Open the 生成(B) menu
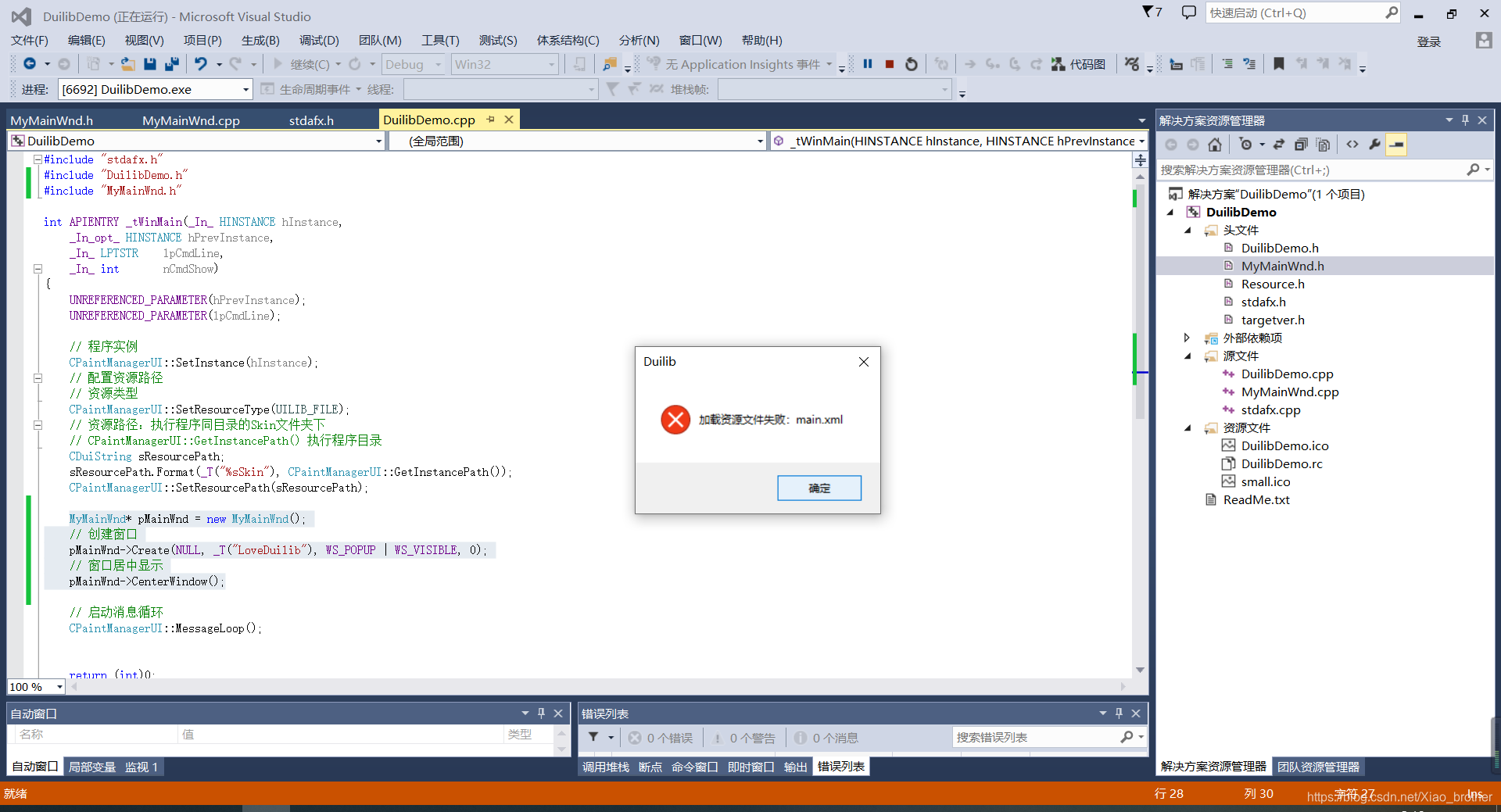Viewport: 1501px width, 812px height. point(260,41)
